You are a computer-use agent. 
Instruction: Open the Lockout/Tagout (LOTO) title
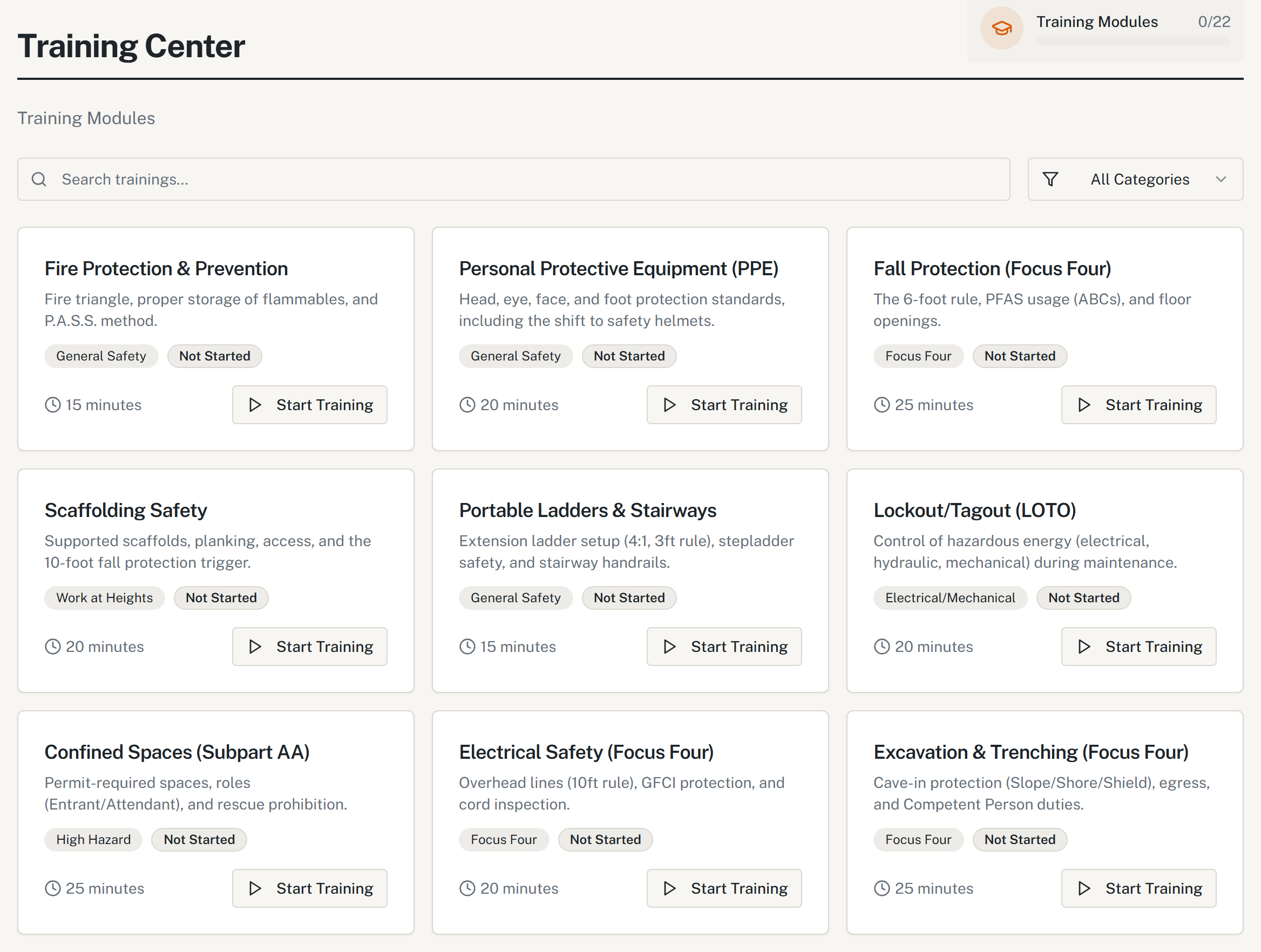click(975, 510)
